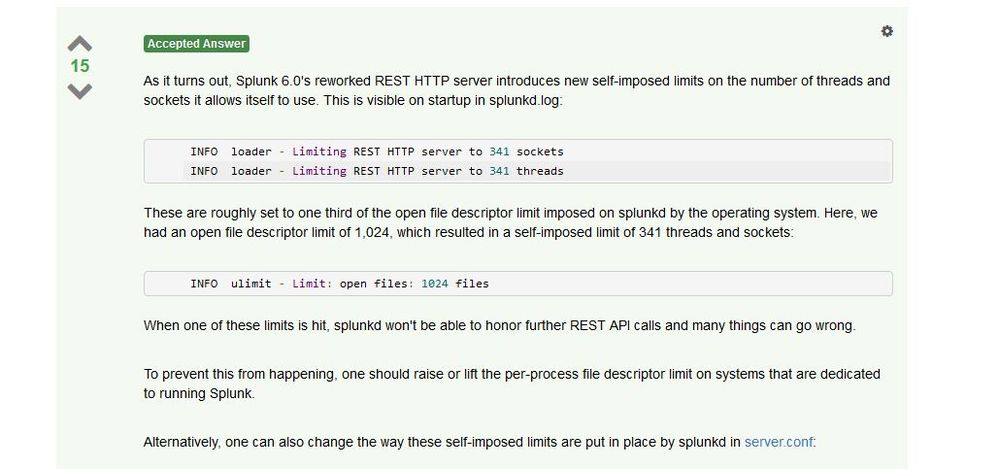Downvote the accepted answer
The height and width of the screenshot is (469, 999).
coord(80,91)
